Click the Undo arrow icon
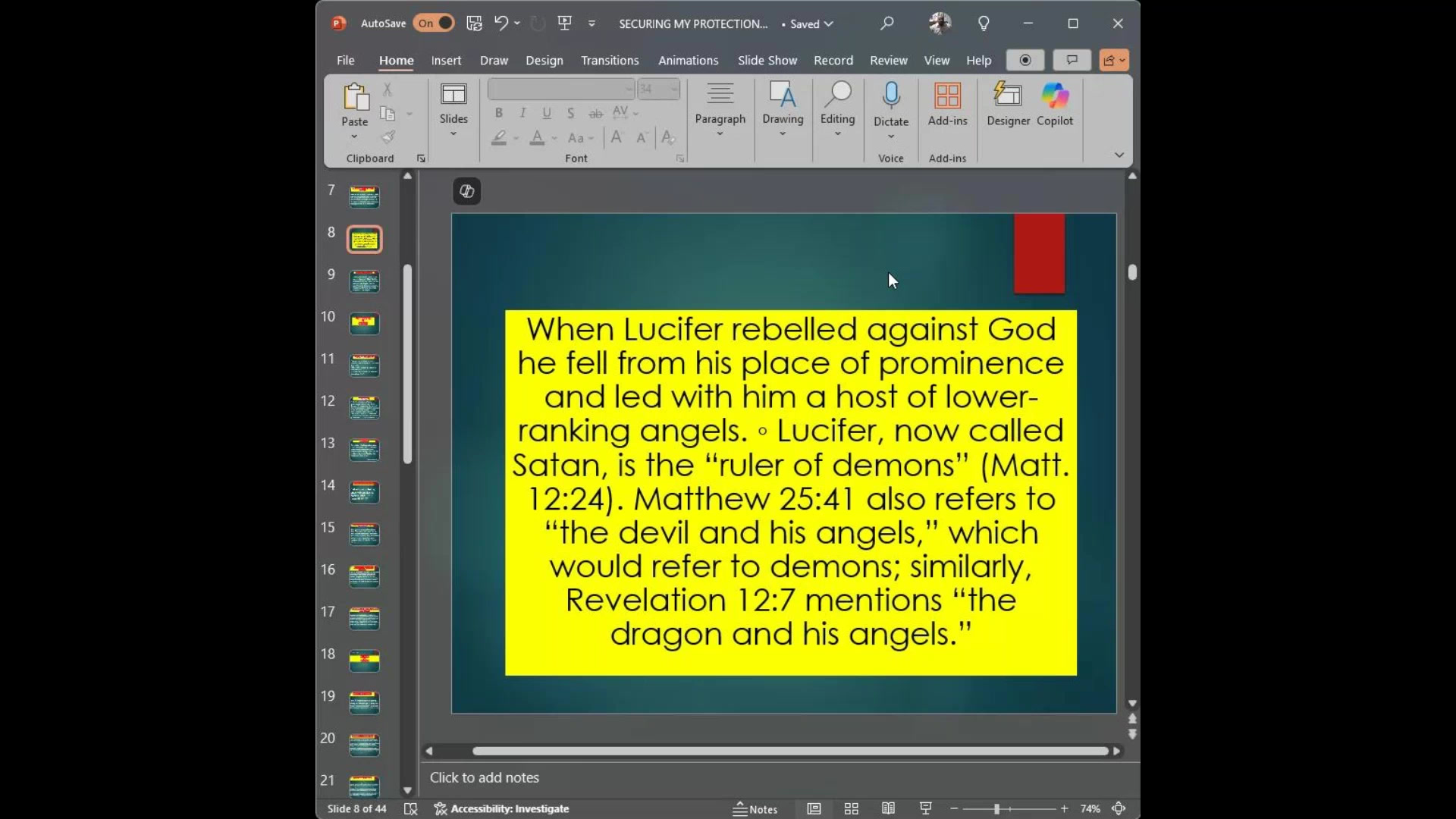The image size is (1456, 819). (x=500, y=24)
